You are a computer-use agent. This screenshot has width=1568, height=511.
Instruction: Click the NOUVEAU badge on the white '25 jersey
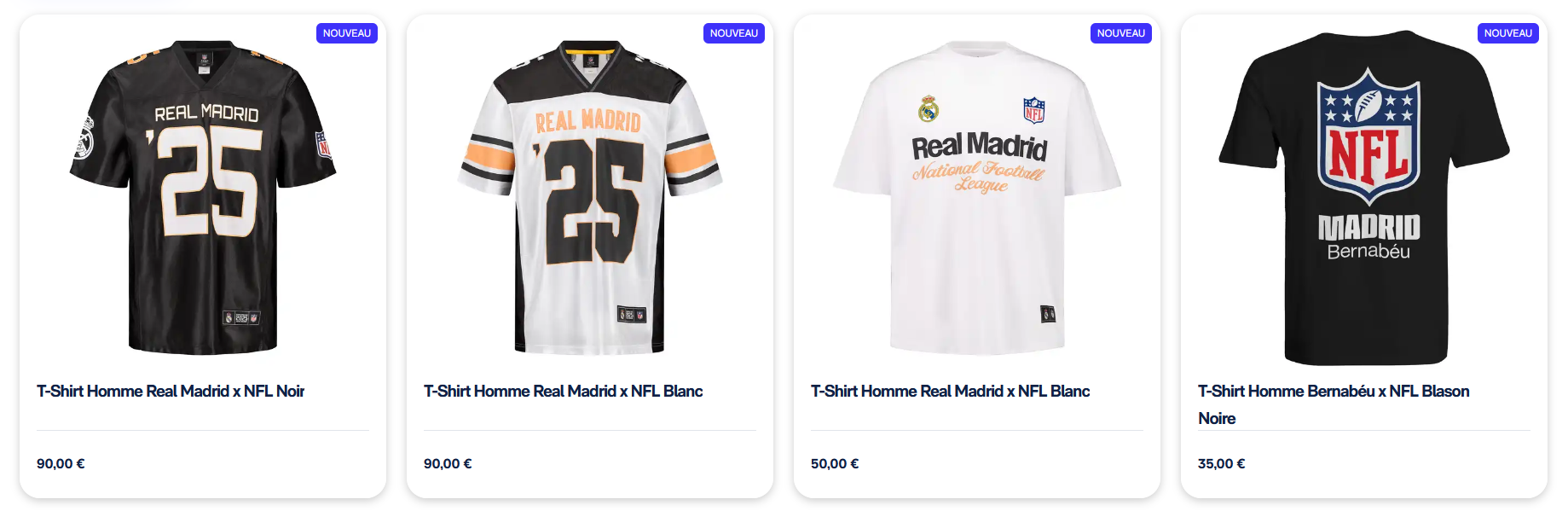point(734,33)
